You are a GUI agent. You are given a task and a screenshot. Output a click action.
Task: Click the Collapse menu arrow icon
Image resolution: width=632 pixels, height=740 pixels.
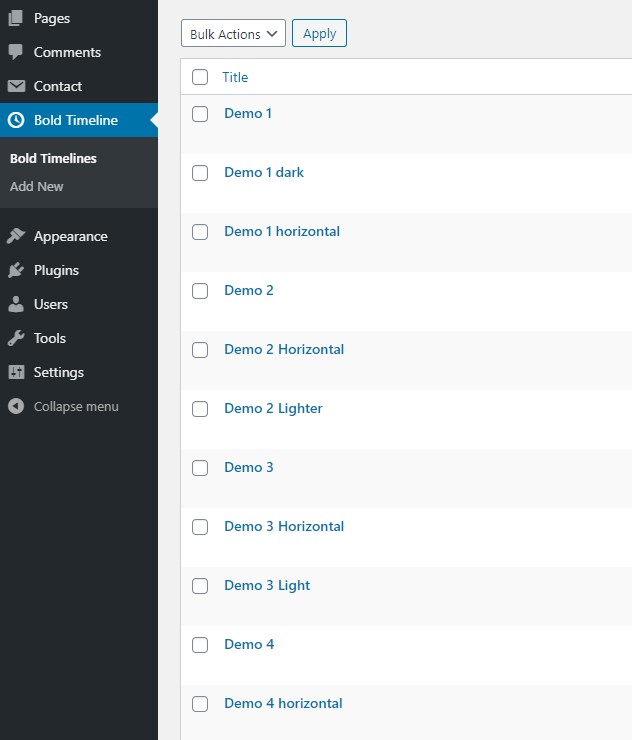click(16, 406)
